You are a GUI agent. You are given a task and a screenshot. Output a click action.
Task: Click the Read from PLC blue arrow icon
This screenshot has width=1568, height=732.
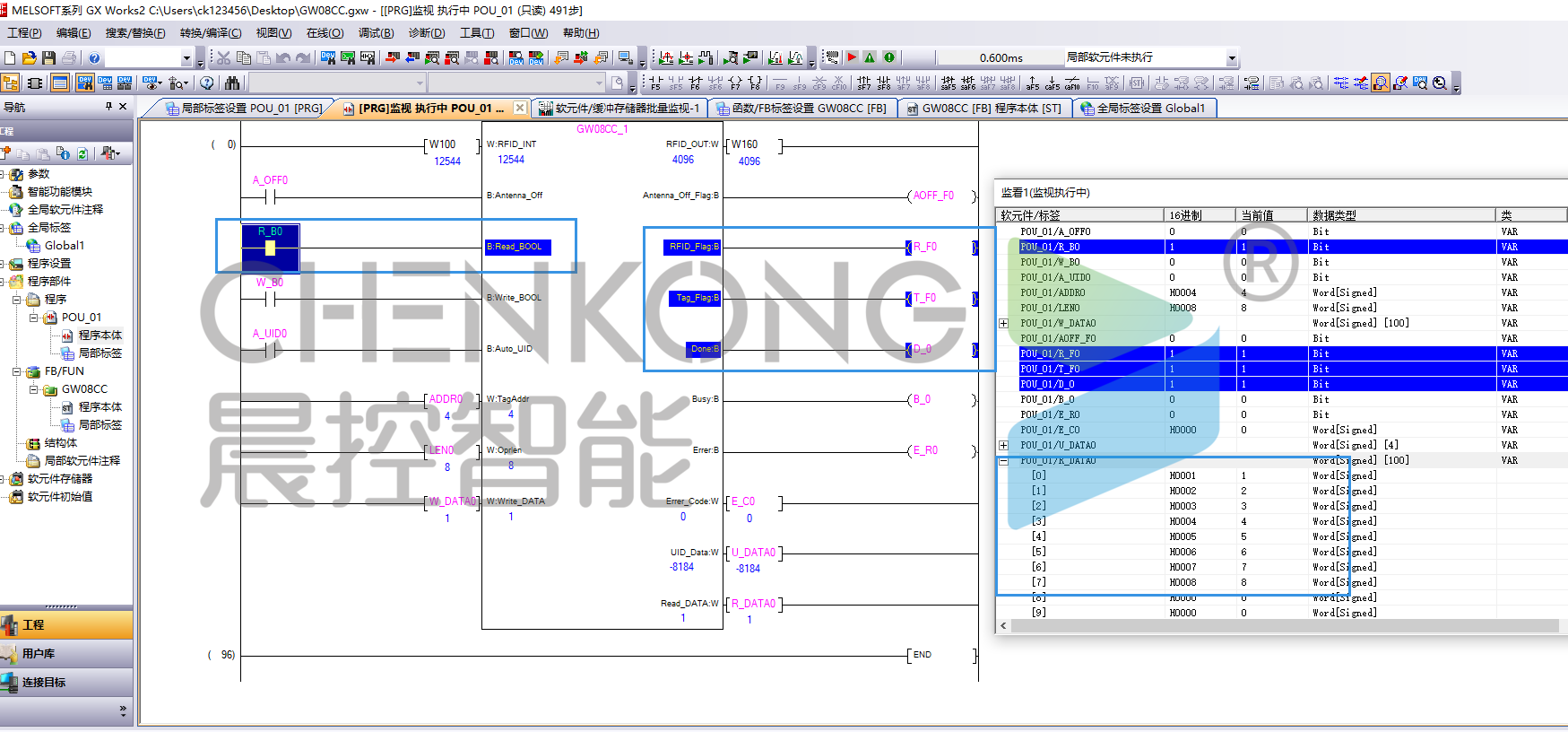click(x=411, y=57)
